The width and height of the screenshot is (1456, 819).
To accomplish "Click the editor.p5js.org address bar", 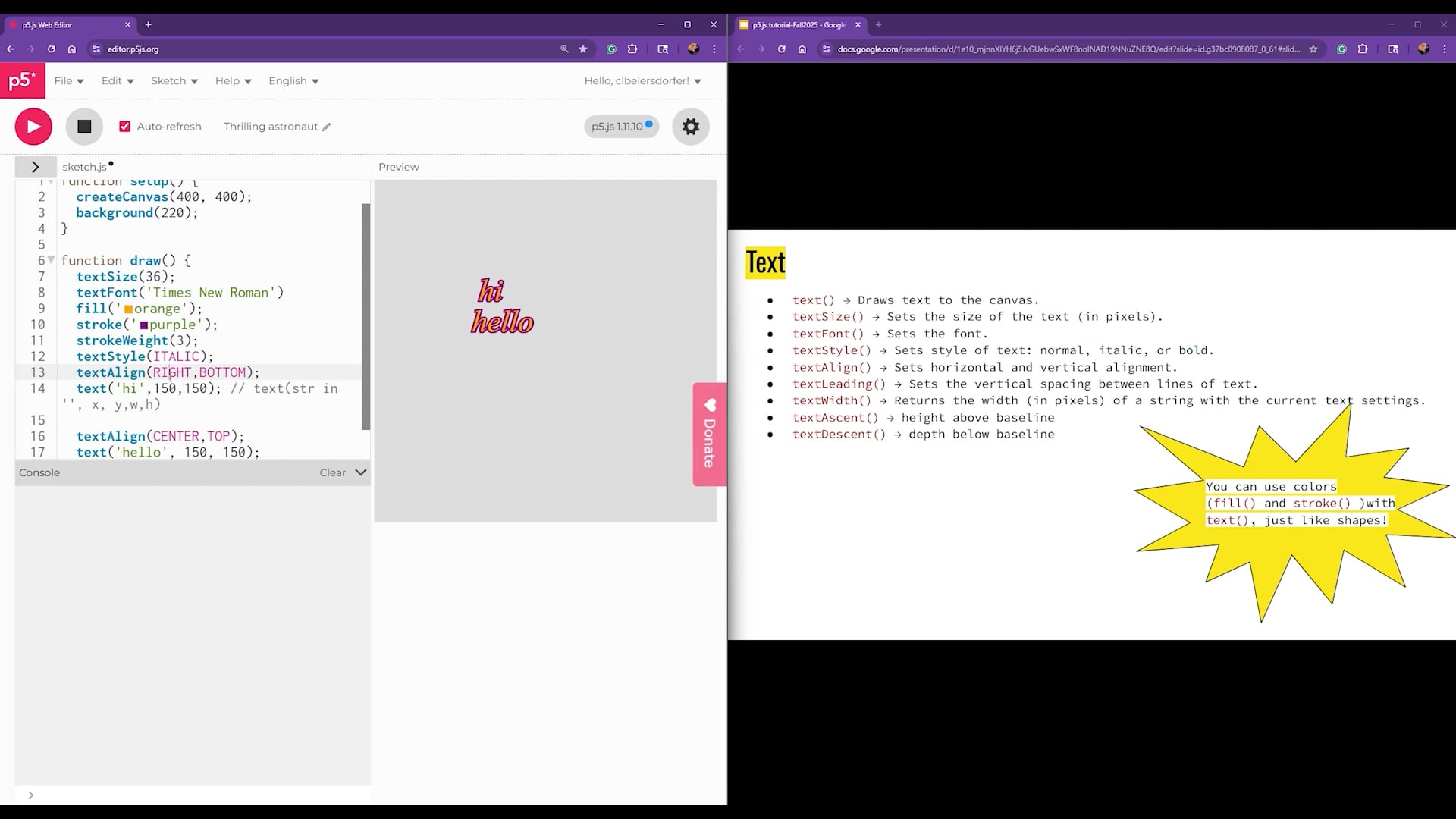I will 326,49.
